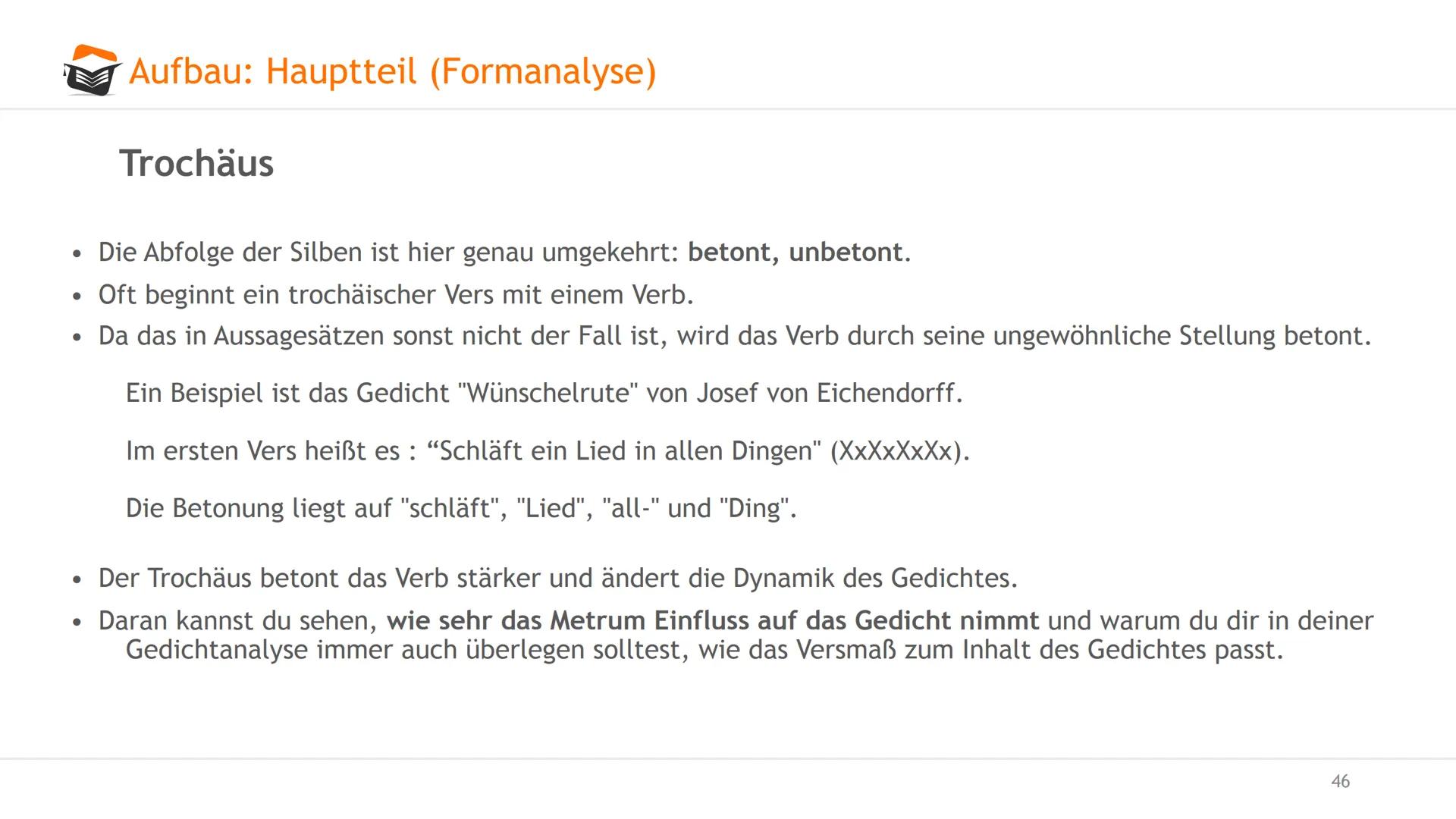Click the header bar divider line element

coord(728,106)
